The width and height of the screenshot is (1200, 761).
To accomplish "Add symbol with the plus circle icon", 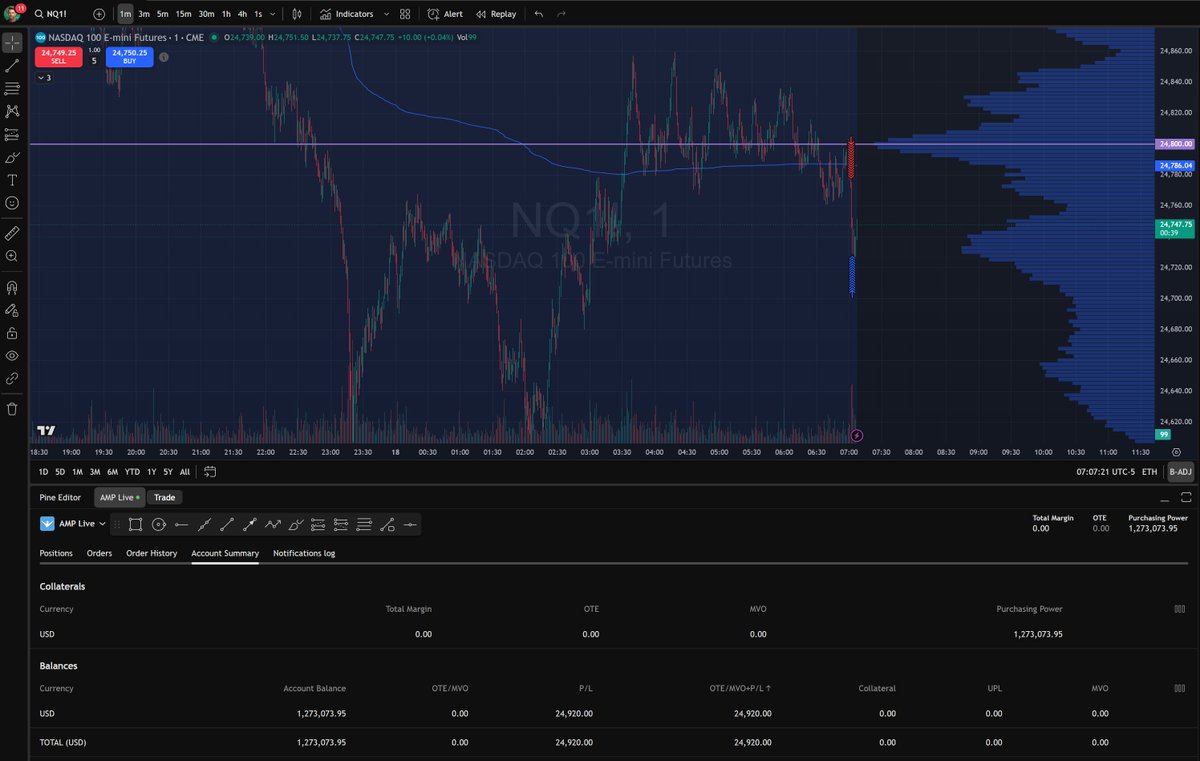I will pos(98,14).
